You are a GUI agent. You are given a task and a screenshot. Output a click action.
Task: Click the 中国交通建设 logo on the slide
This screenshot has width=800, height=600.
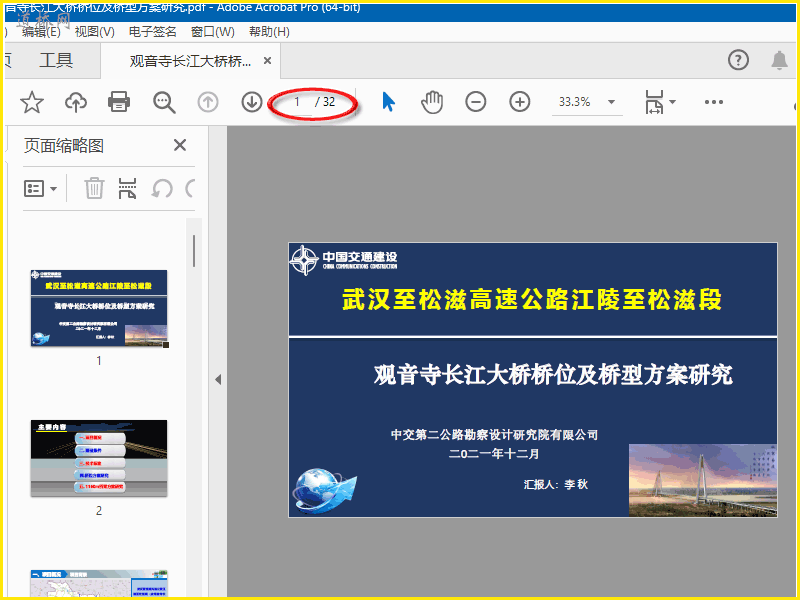(x=343, y=260)
